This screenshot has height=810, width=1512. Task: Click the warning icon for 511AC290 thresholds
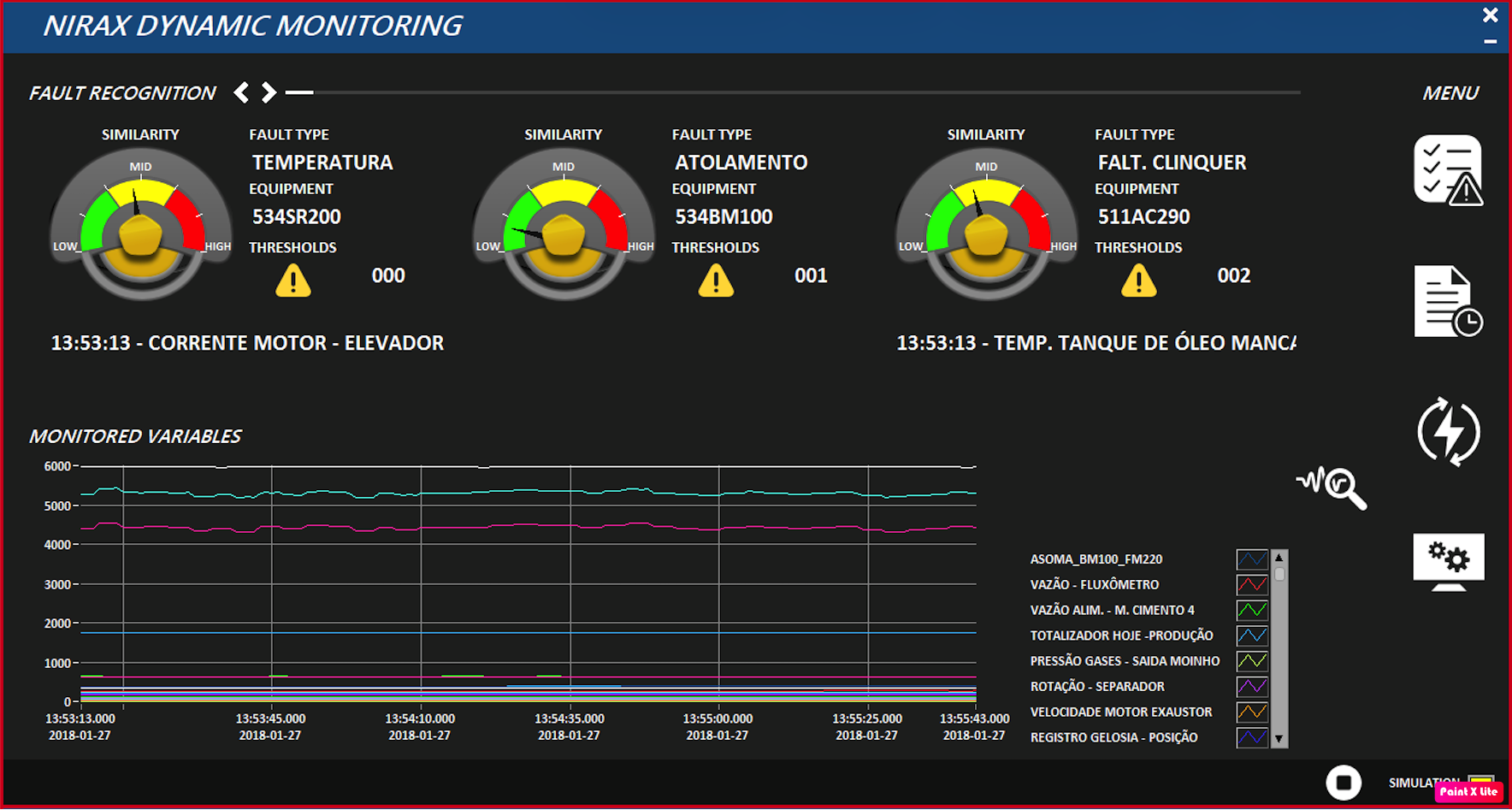pos(1138,281)
